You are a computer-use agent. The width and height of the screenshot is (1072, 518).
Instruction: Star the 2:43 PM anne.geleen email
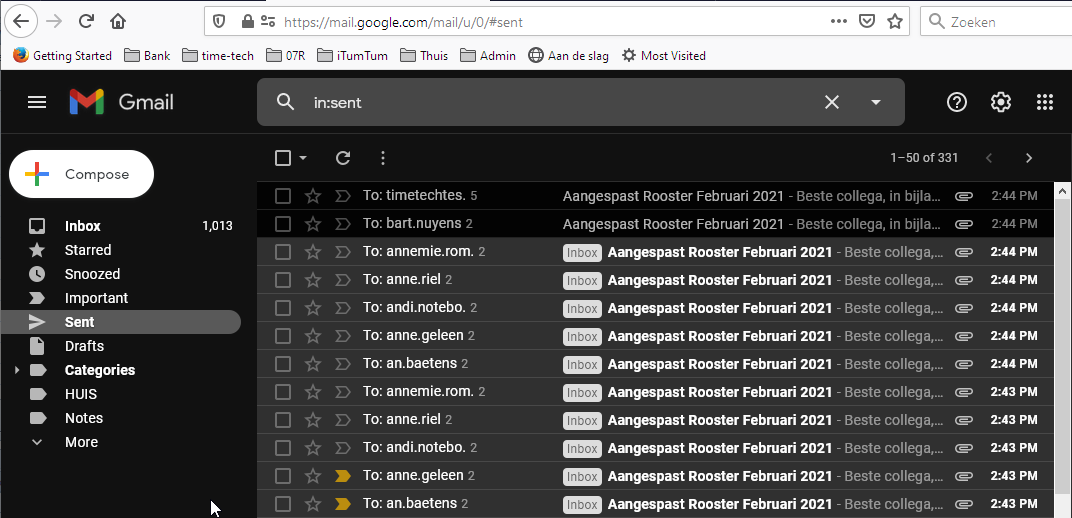click(313, 476)
